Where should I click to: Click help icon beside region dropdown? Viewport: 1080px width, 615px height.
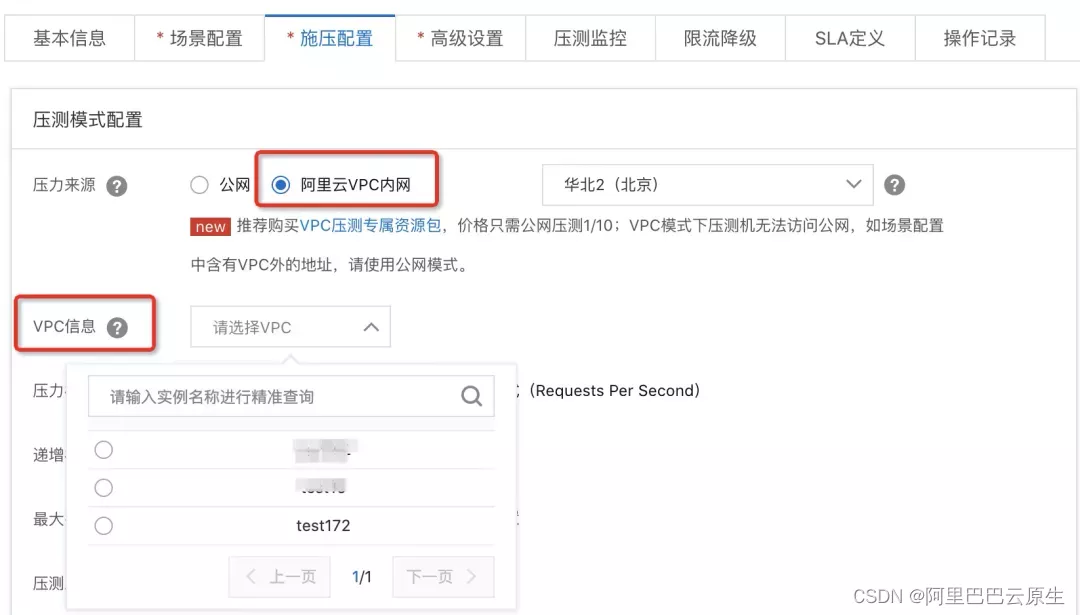894,185
